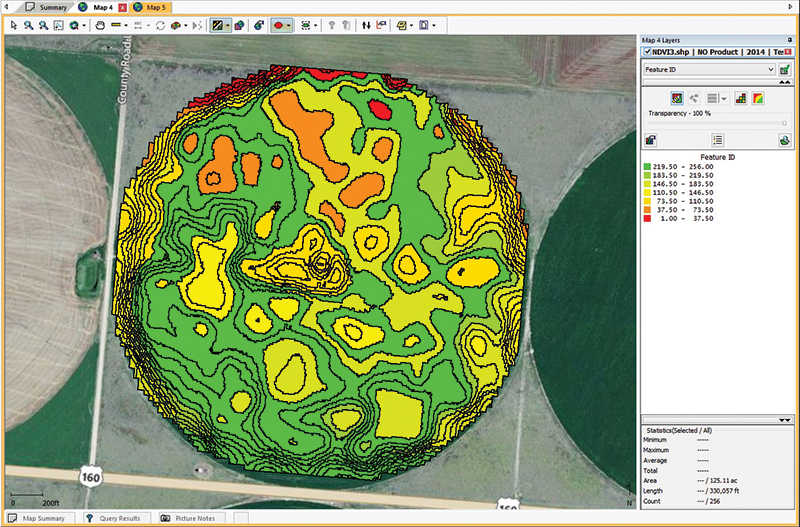This screenshot has width=800, height=527.
Task: Open the Query Results tab
Action: pos(120,518)
